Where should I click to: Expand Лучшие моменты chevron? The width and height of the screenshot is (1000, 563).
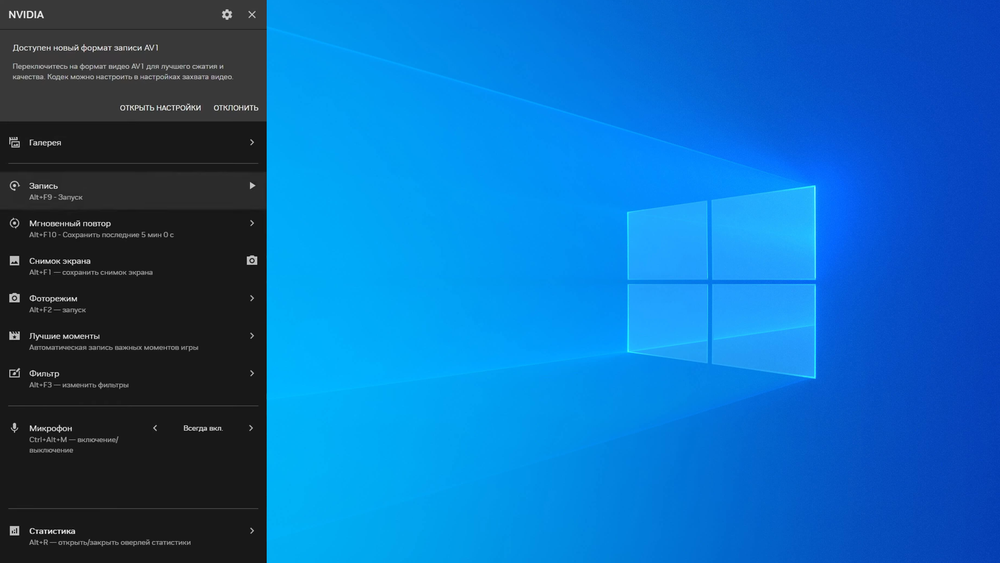coord(252,335)
